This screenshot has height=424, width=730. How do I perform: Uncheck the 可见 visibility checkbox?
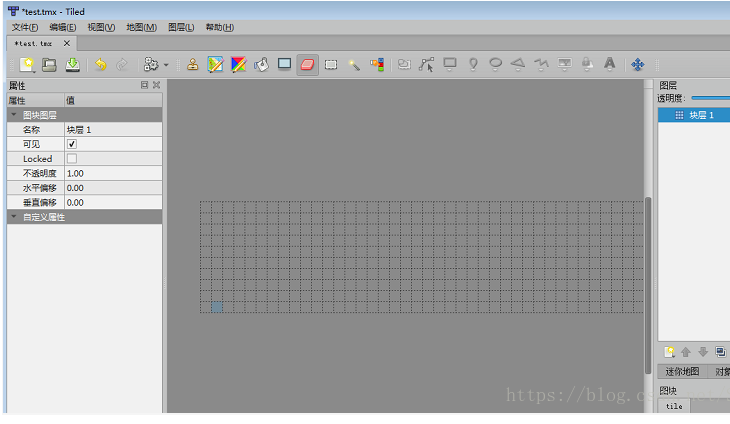pyautogui.click(x=72, y=144)
